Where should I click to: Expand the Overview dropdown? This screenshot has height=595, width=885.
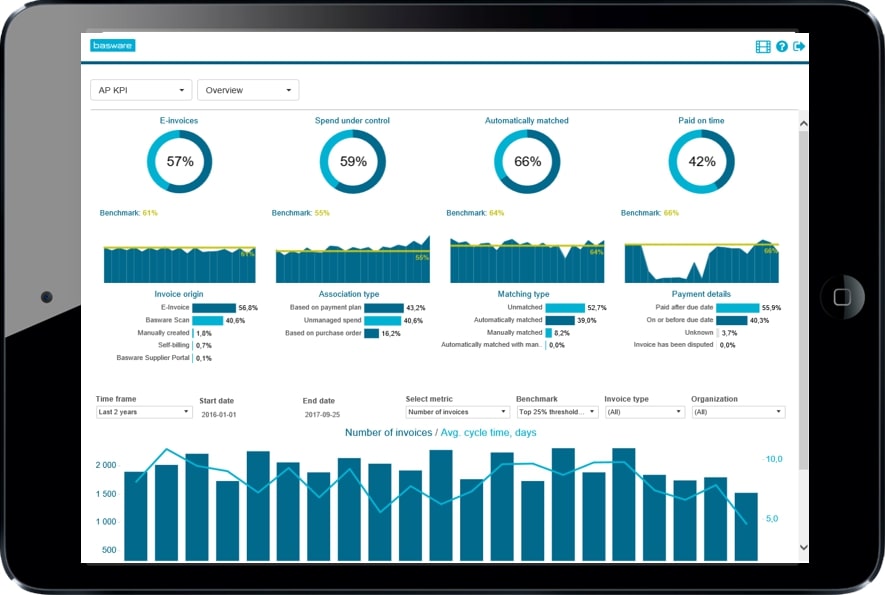248,90
